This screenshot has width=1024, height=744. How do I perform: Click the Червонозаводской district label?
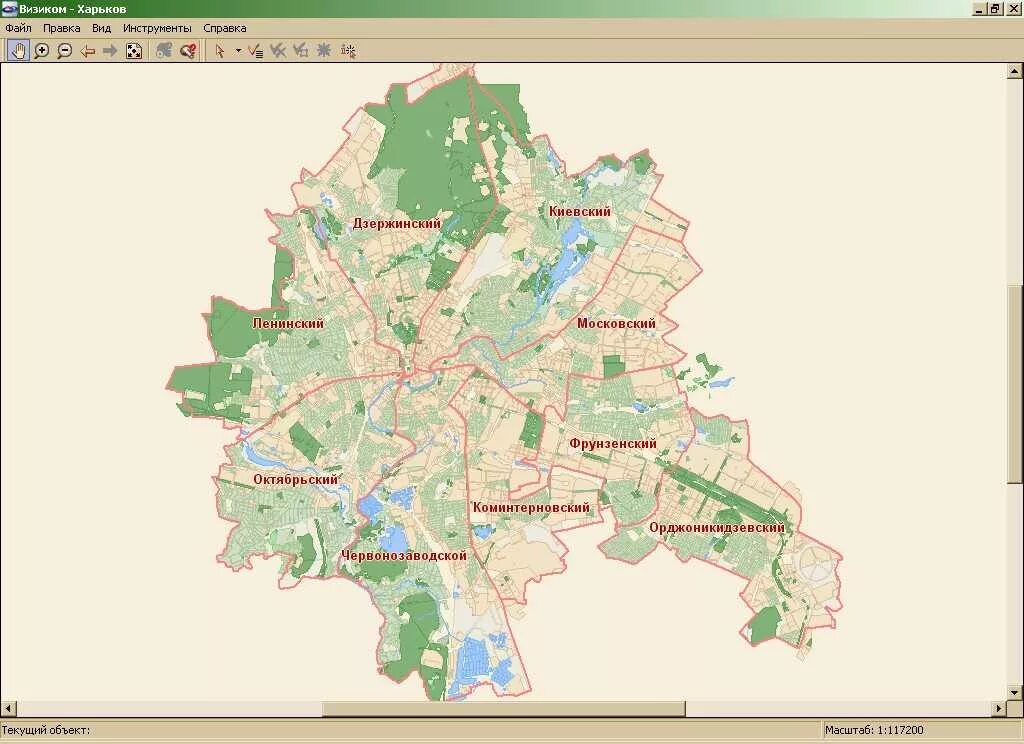(404, 556)
